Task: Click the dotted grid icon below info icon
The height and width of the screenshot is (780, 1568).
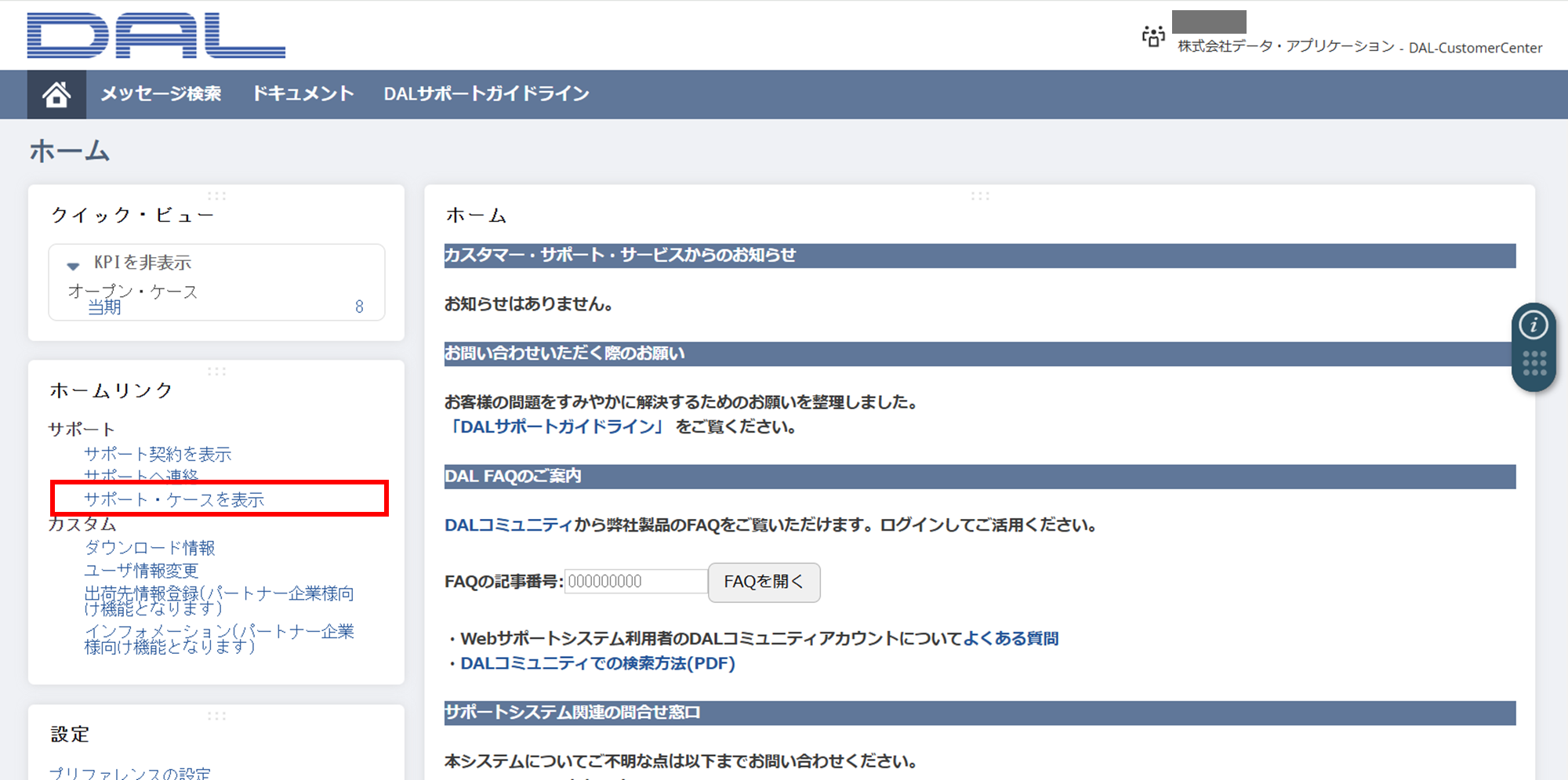Action: point(1534,363)
